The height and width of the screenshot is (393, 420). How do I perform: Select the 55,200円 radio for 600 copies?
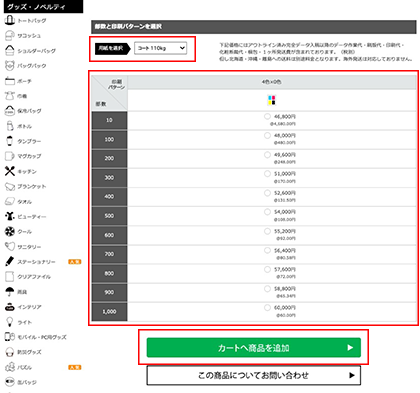pyautogui.click(x=267, y=231)
